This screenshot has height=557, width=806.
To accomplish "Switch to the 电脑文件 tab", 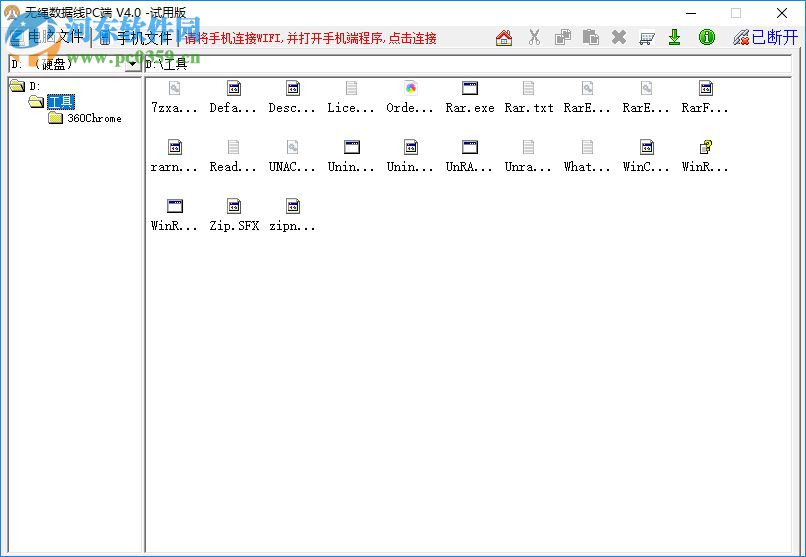I will [x=47, y=38].
